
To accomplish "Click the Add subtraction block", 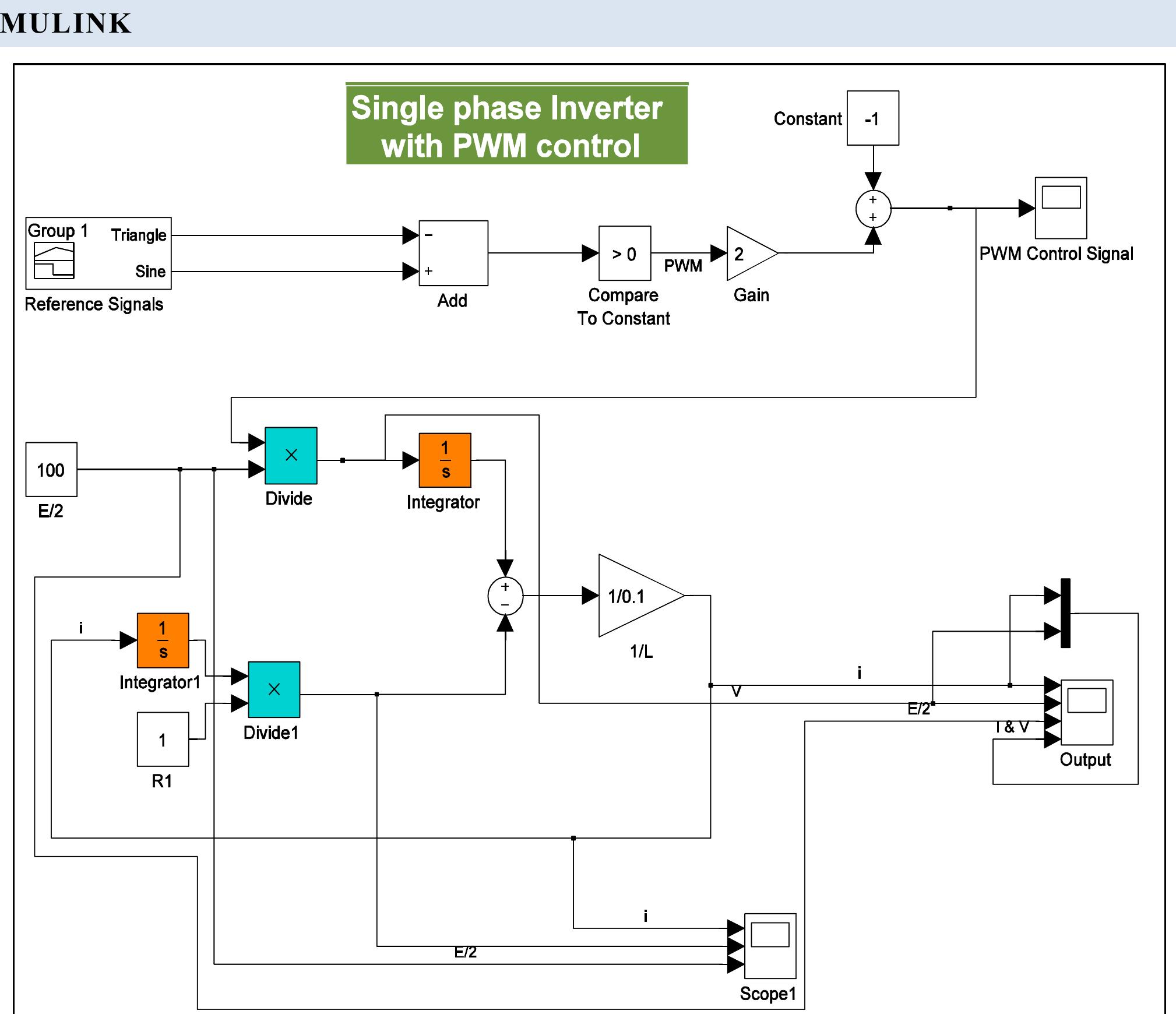I will pyautogui.click(x=453, y=253).
